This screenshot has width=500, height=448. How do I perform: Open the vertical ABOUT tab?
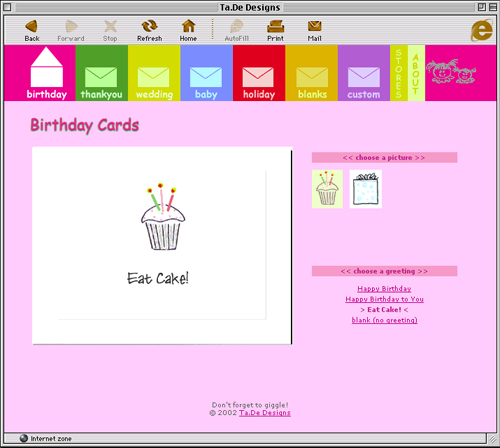(x=416, y=73)
